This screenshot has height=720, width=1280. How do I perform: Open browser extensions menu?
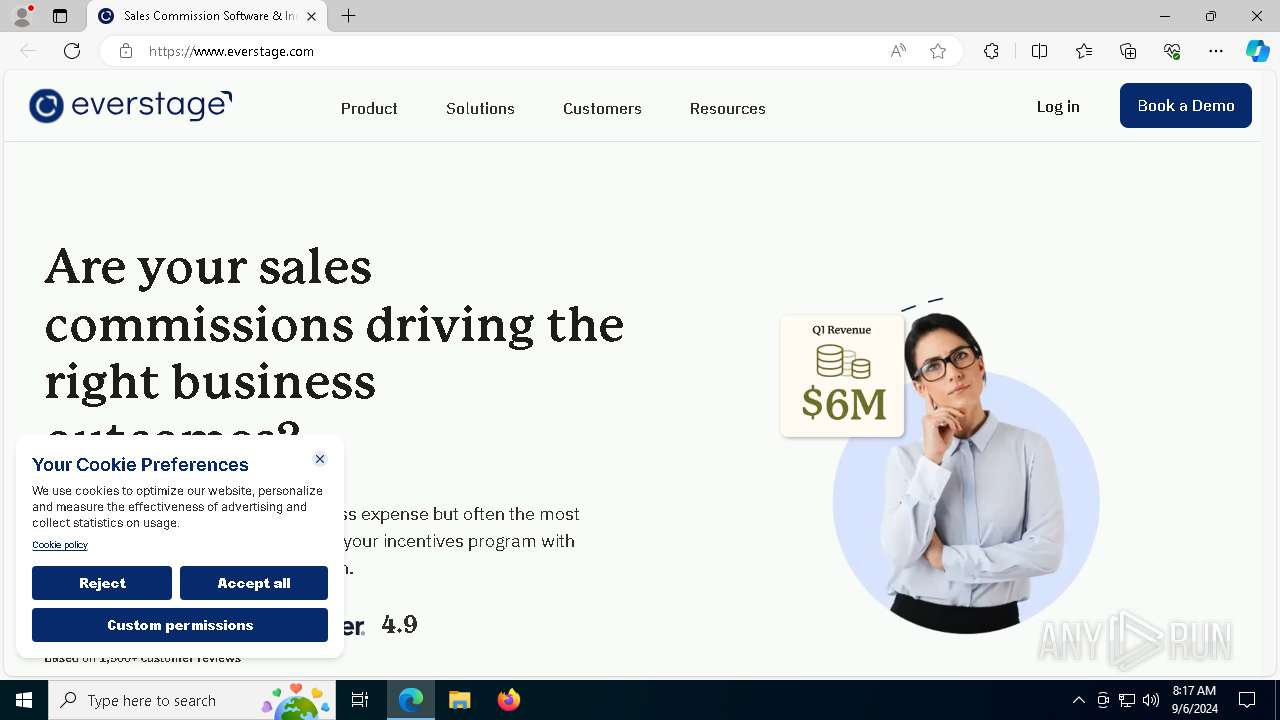991,51
